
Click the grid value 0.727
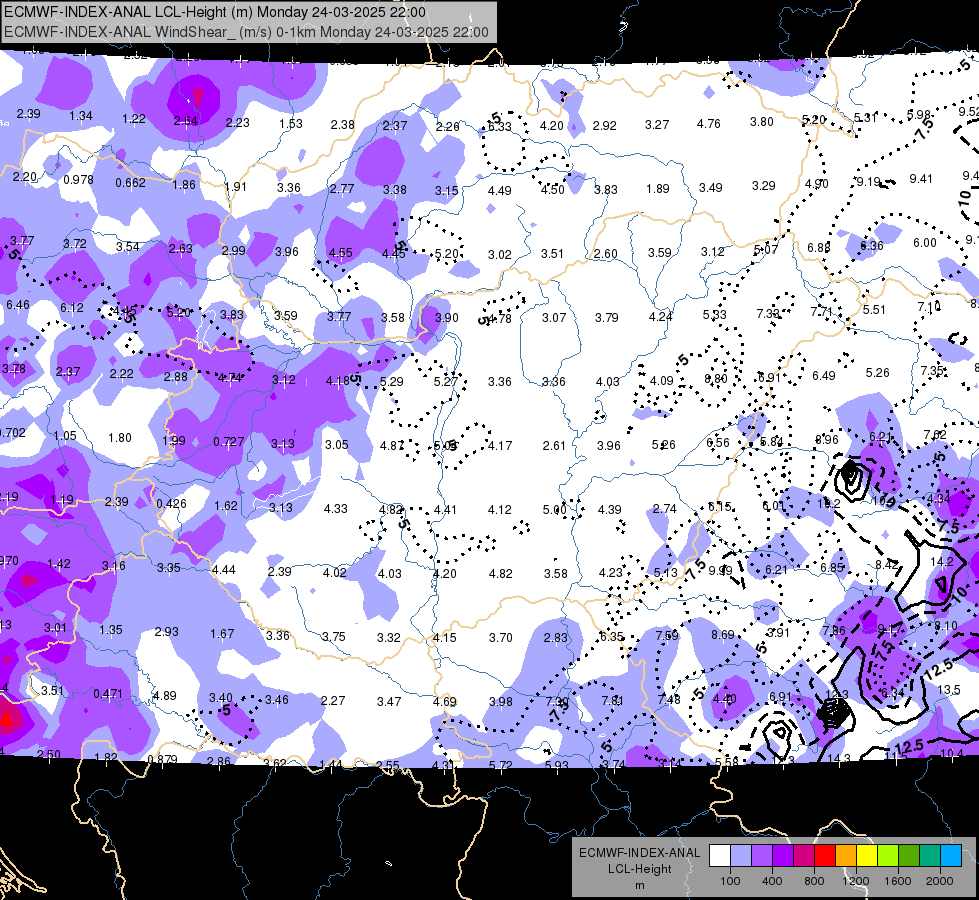pos(229,442)
